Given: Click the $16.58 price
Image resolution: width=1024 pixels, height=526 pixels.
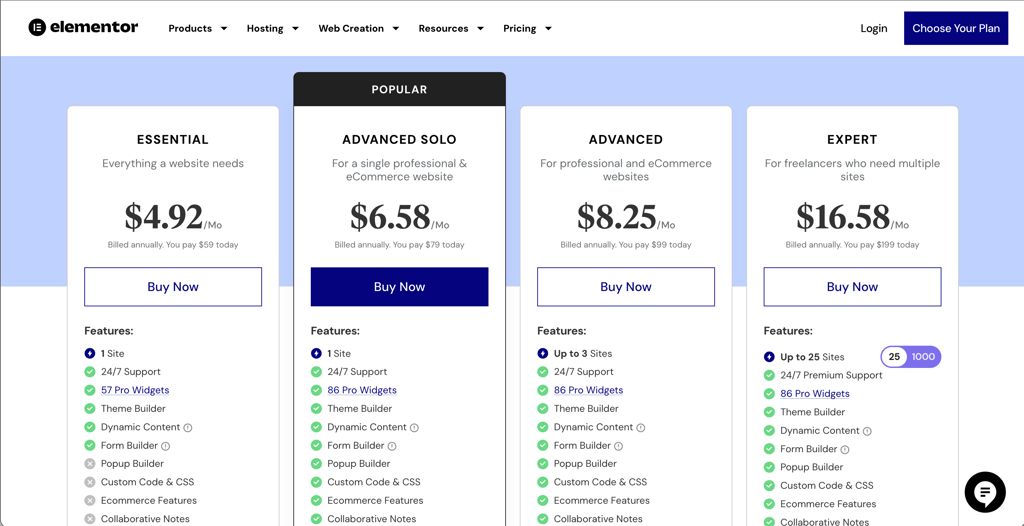Looking at the screenshot, I should pyautogui.click(x=843, y=217).
